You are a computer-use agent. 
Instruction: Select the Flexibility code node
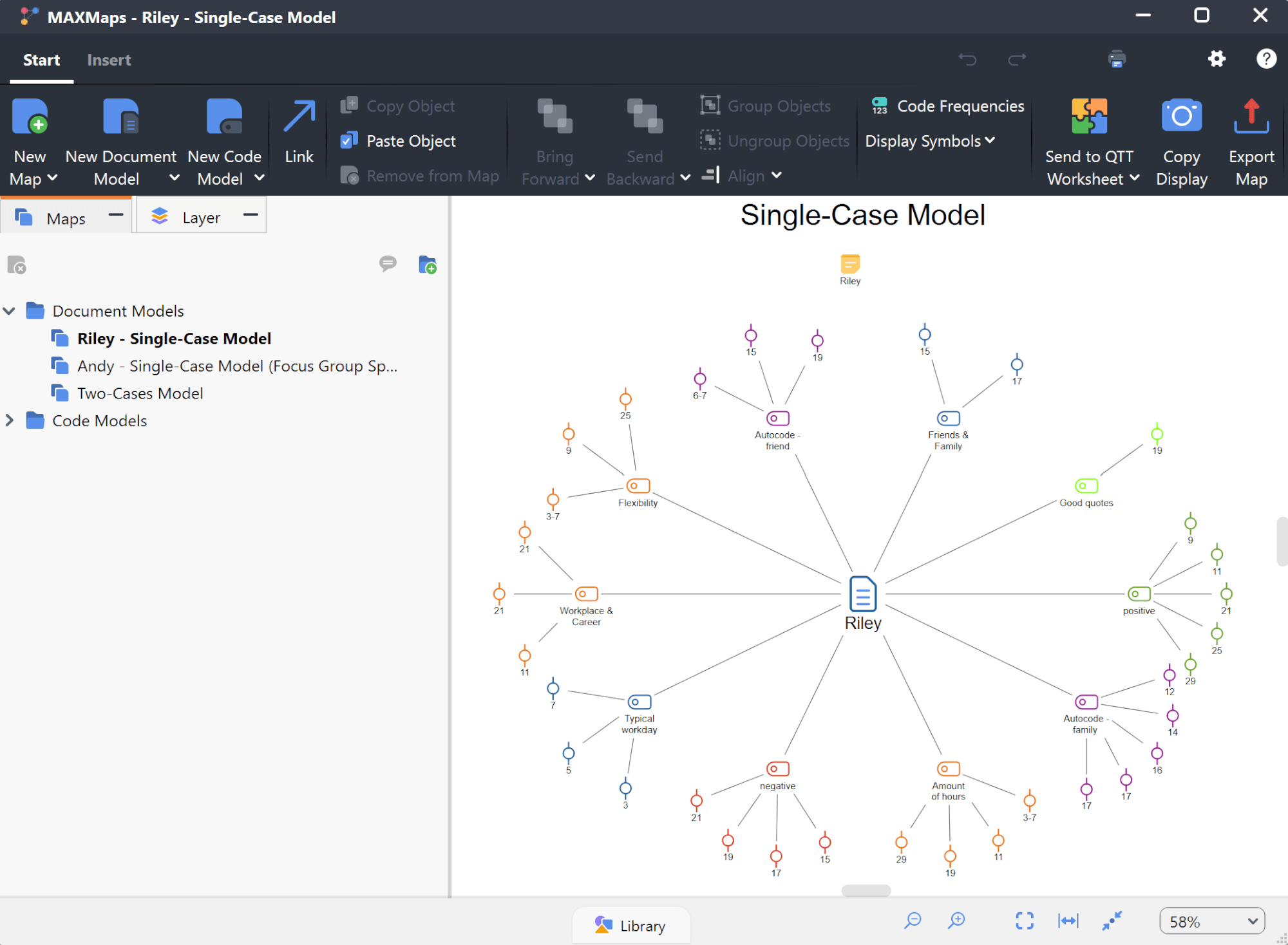(638, 485)
